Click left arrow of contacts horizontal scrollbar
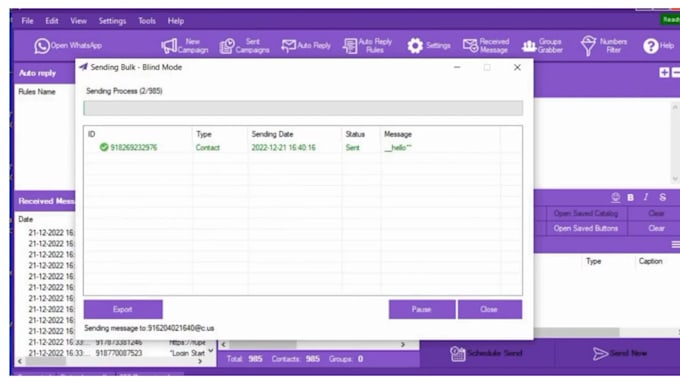The height and width of the screenshot is (383, 680). 223,345
